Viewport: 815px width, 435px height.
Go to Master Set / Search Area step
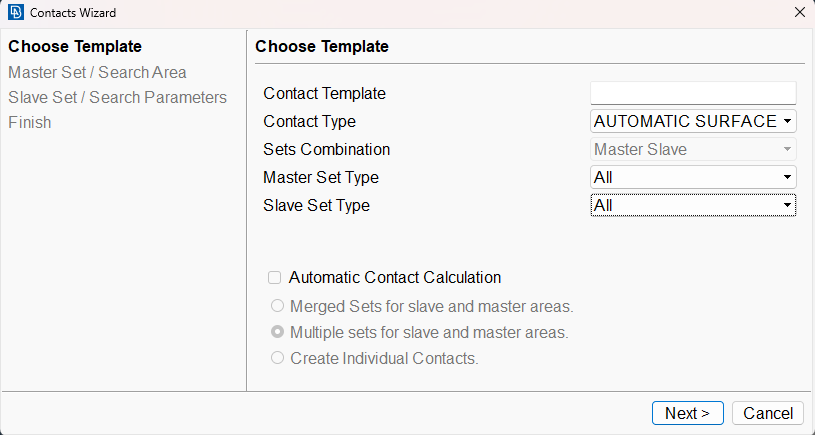coord(97,72)
